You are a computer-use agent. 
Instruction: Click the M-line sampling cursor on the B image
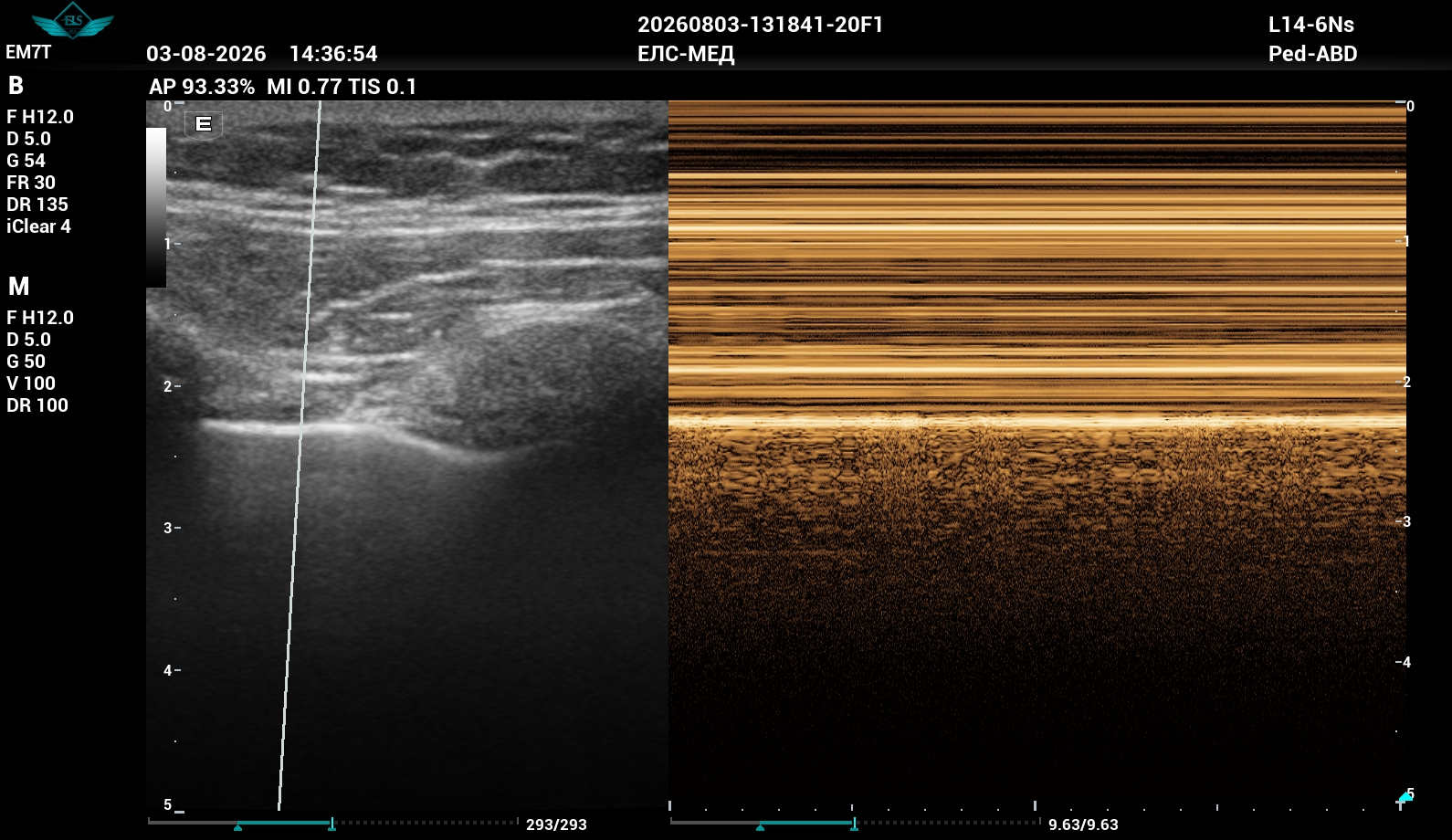click(x=300, y=455)
